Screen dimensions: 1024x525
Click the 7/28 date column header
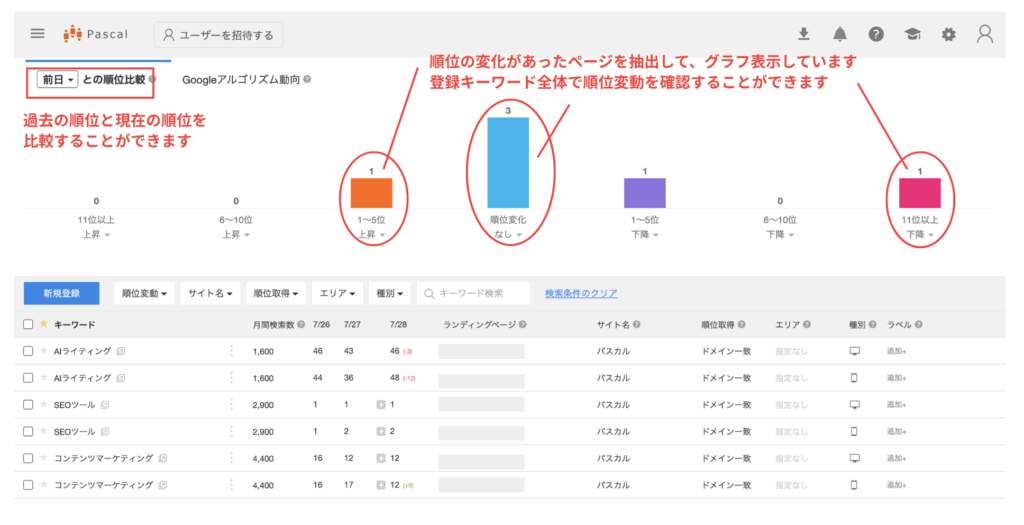point(398,325)
